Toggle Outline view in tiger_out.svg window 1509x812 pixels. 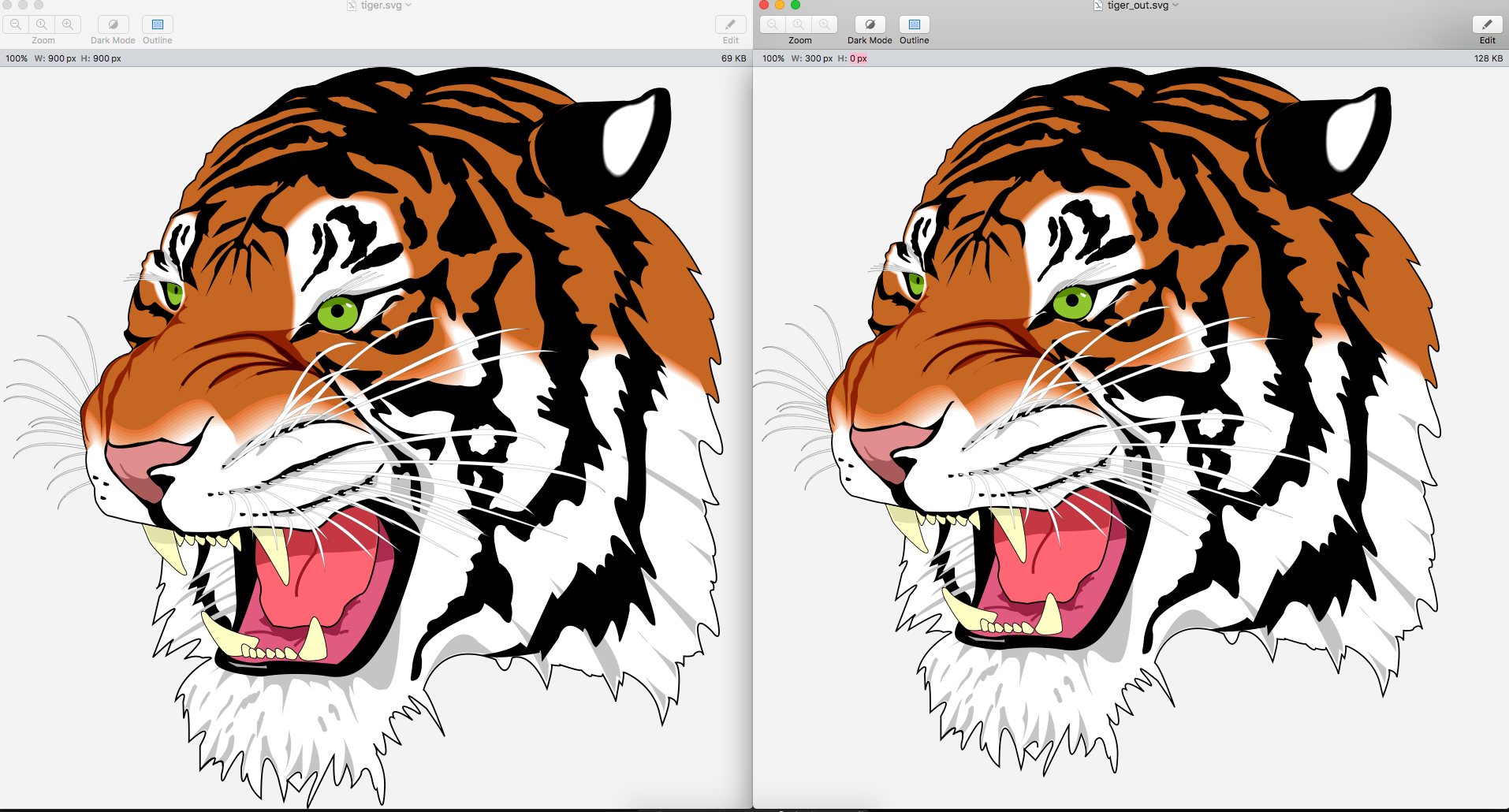(914, 24)
